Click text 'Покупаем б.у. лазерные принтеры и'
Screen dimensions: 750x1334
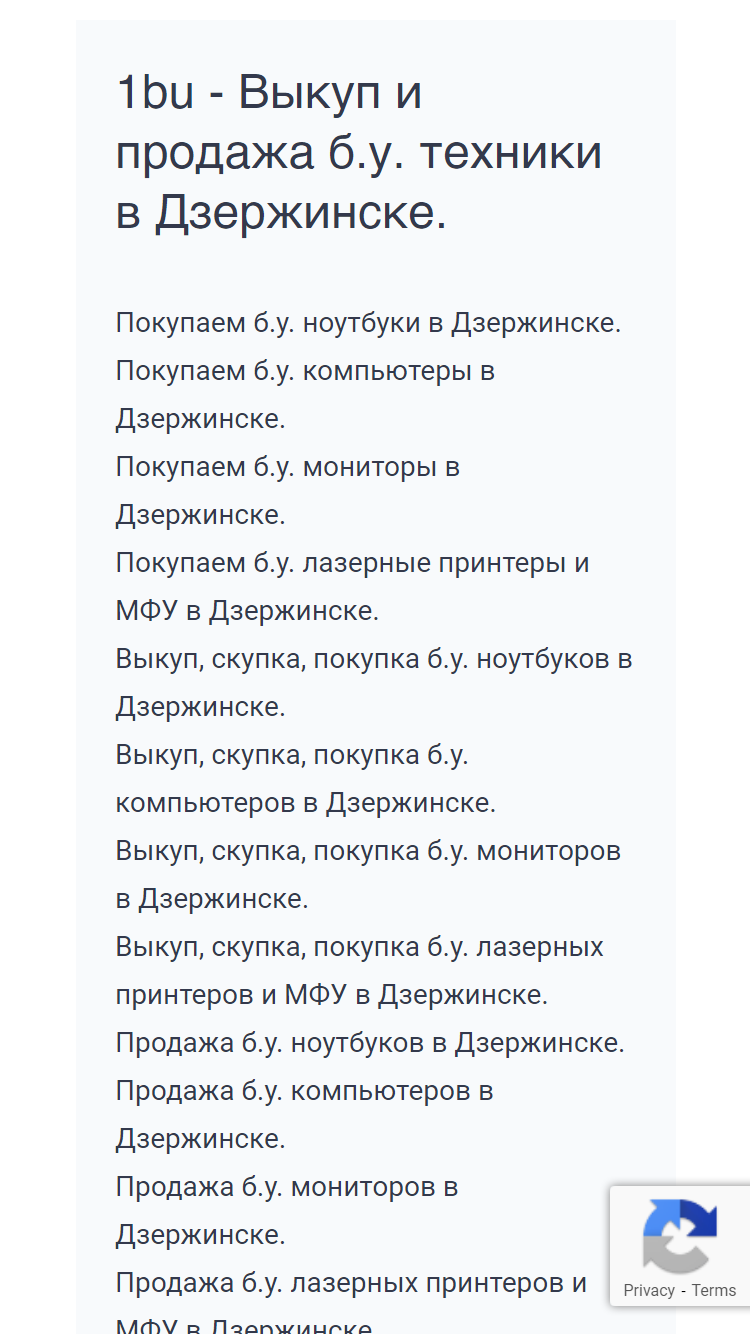coord(353,564)
